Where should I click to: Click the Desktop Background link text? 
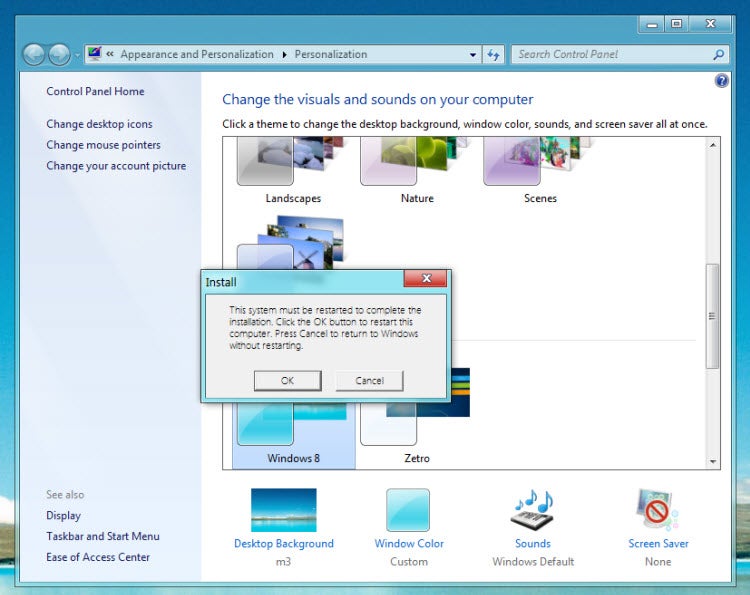(284, 544)
